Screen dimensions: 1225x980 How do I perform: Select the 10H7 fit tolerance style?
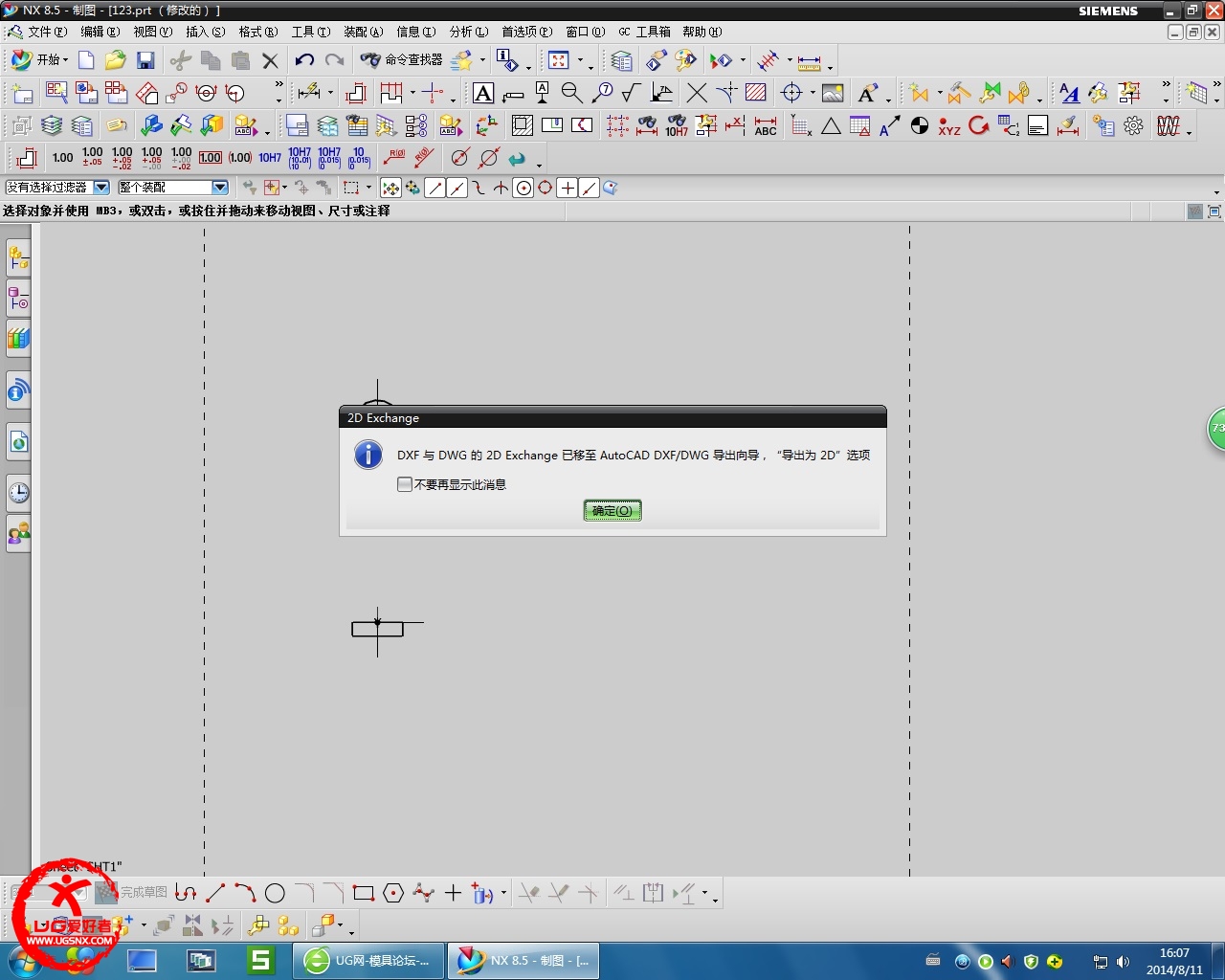[270, 158]
